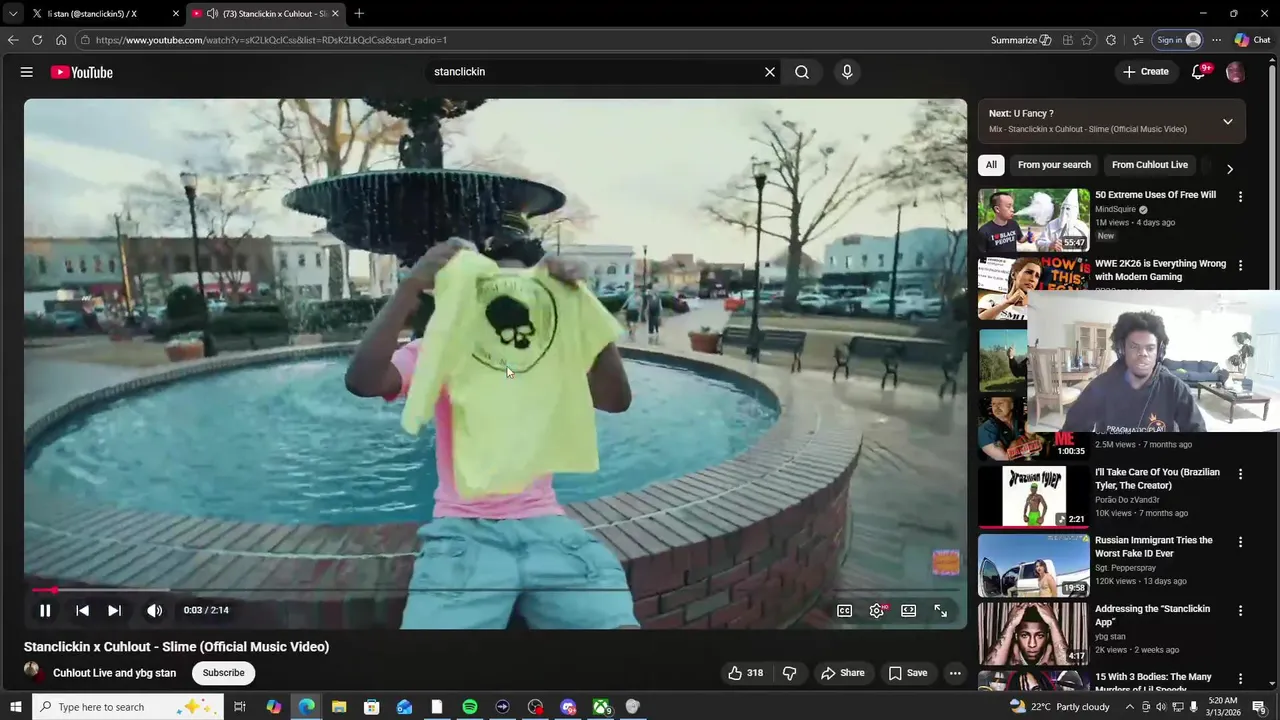Skip to the next video
The image size is (1280, 720).
click(x=115, y=611)
